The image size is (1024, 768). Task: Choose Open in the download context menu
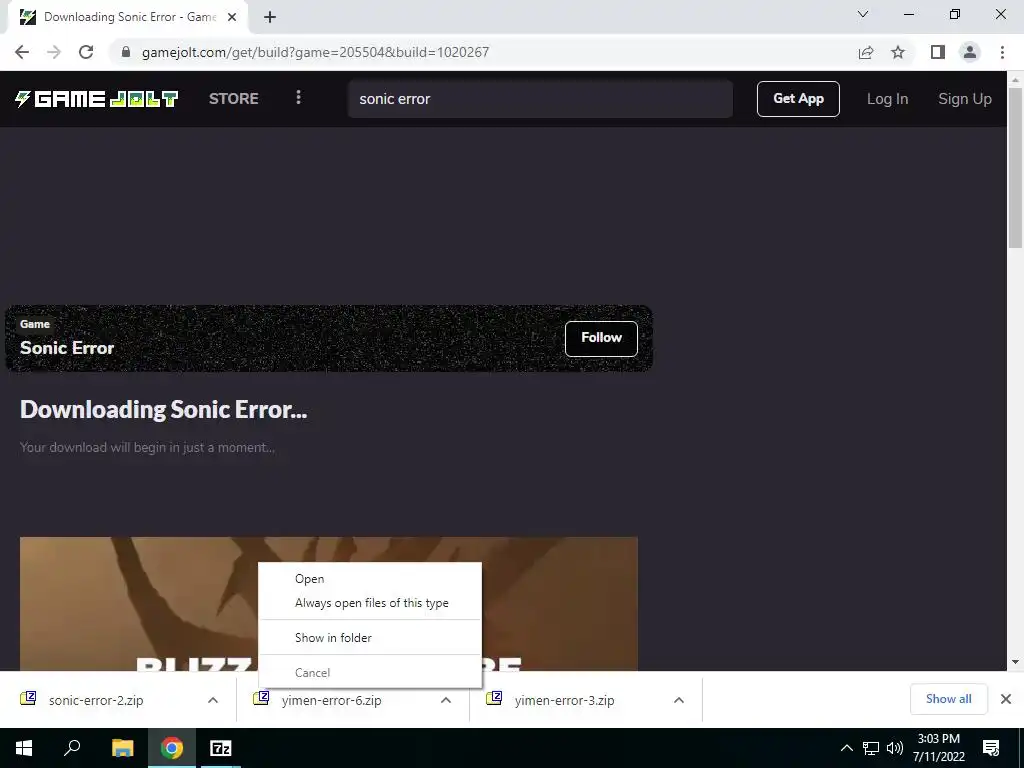pos(370,579)
